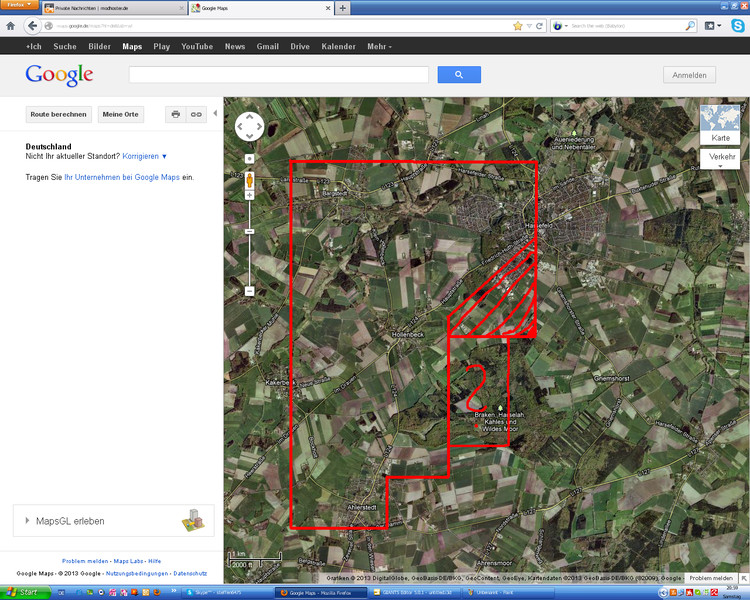Click the print icon
Viewport: 750px width, 600px height.
[176, 114]
